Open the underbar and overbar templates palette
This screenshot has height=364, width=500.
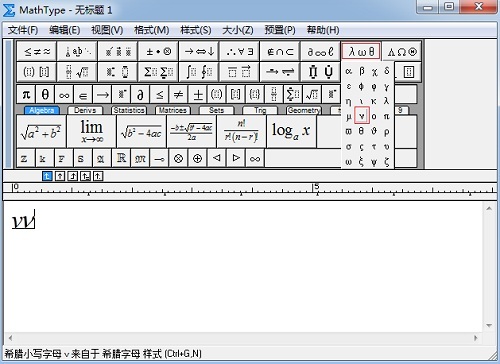click(240, 72)
